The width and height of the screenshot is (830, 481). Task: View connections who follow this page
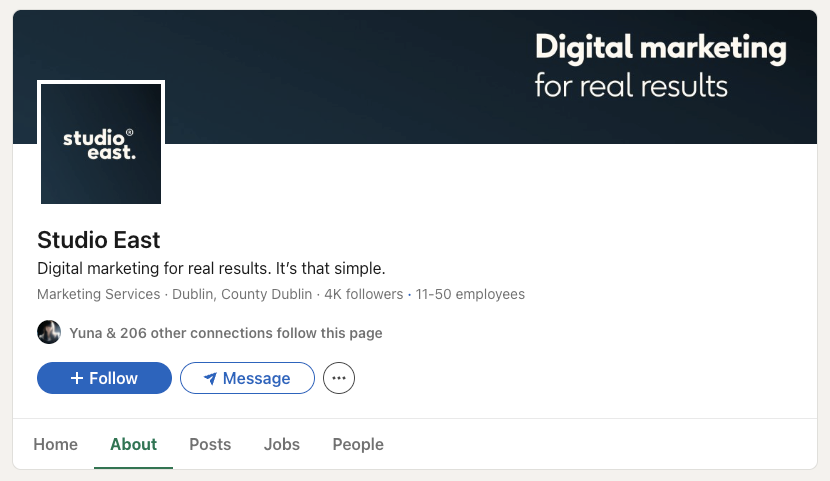pyautogui.click(x=225, y=333)
